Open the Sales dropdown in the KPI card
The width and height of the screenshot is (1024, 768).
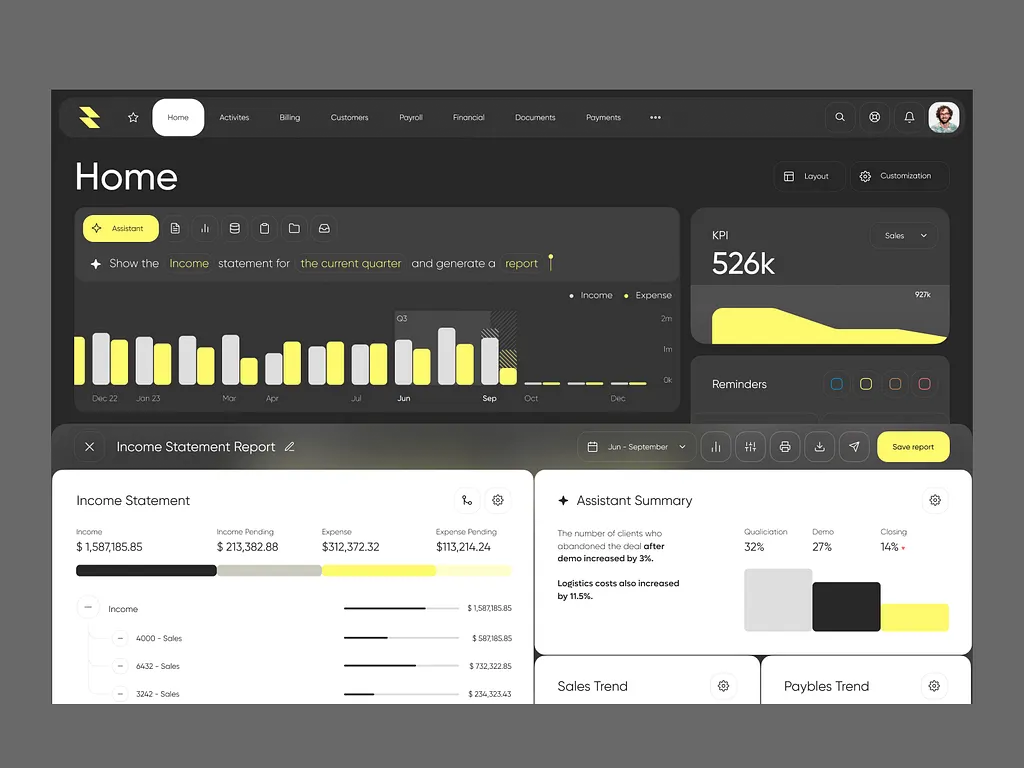pyautogui.click(x=902, y=235)
